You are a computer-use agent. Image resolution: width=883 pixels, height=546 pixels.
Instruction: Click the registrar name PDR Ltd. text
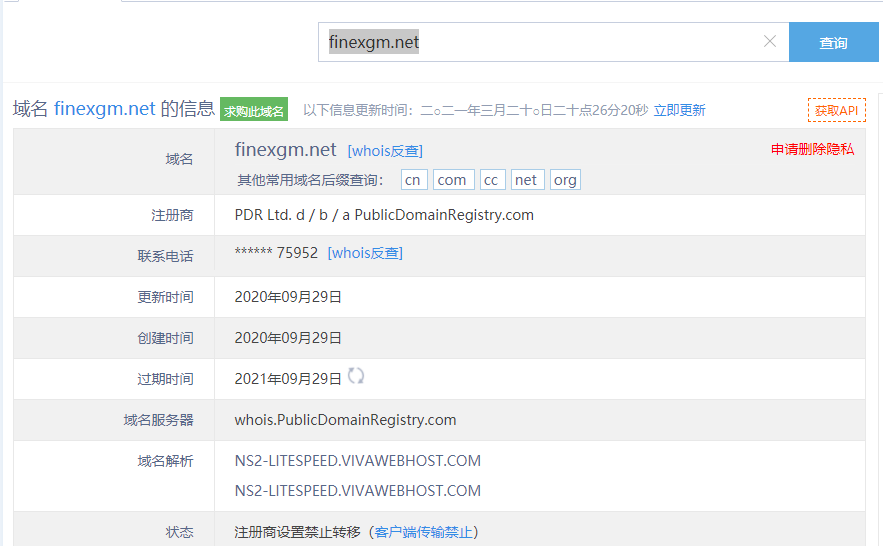point(384,215)
